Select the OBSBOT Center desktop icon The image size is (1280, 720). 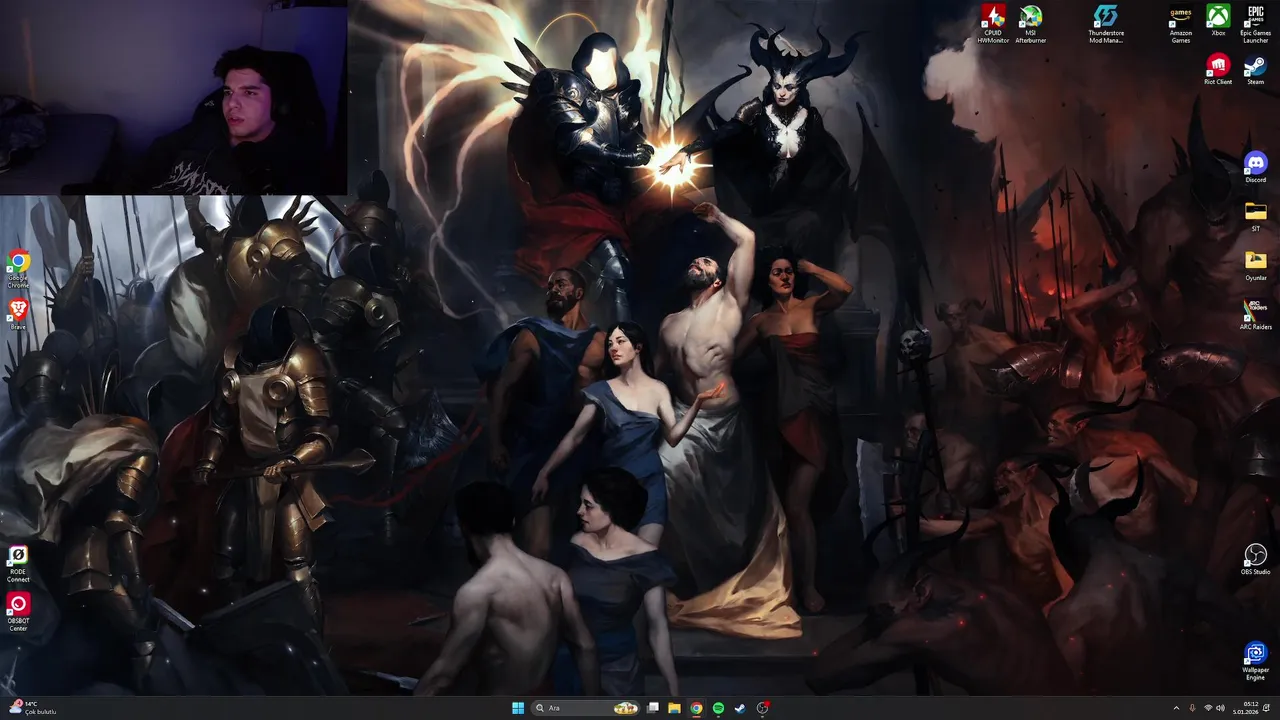coord(18,612)
